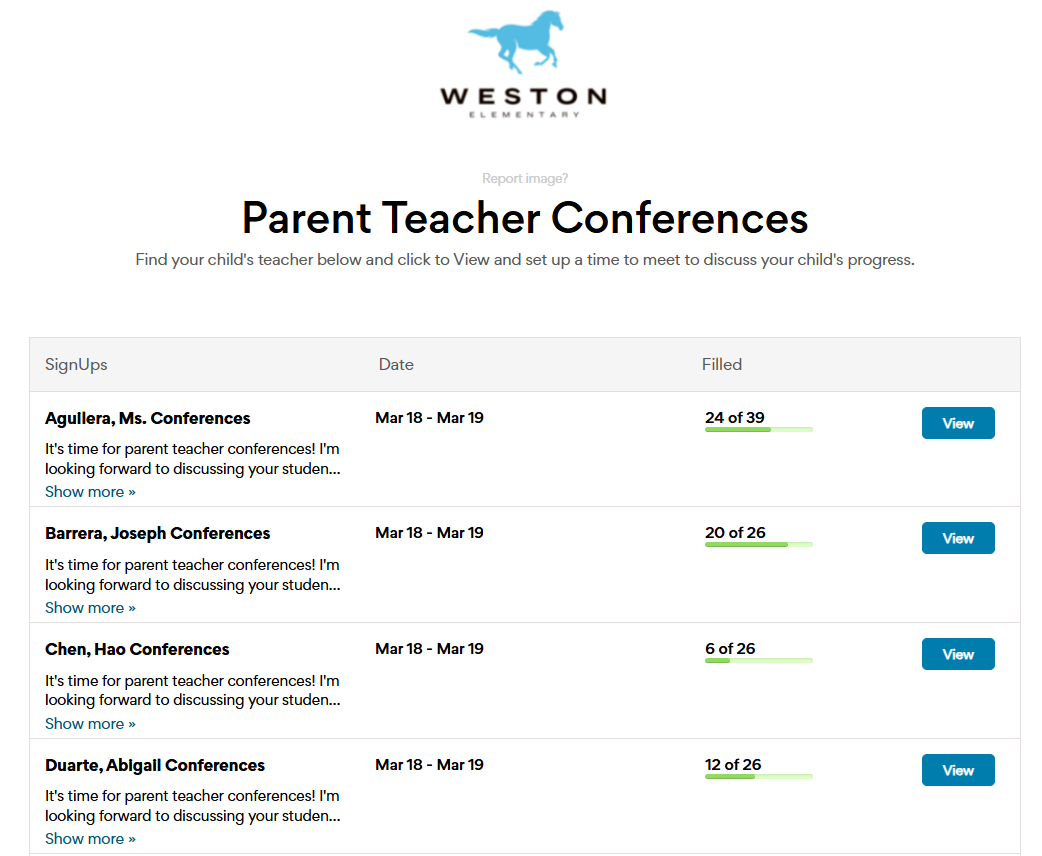View Aguilera, Ms. Conferences sign up
This screenshot has width=1042, height=856.
click(958, 423)
